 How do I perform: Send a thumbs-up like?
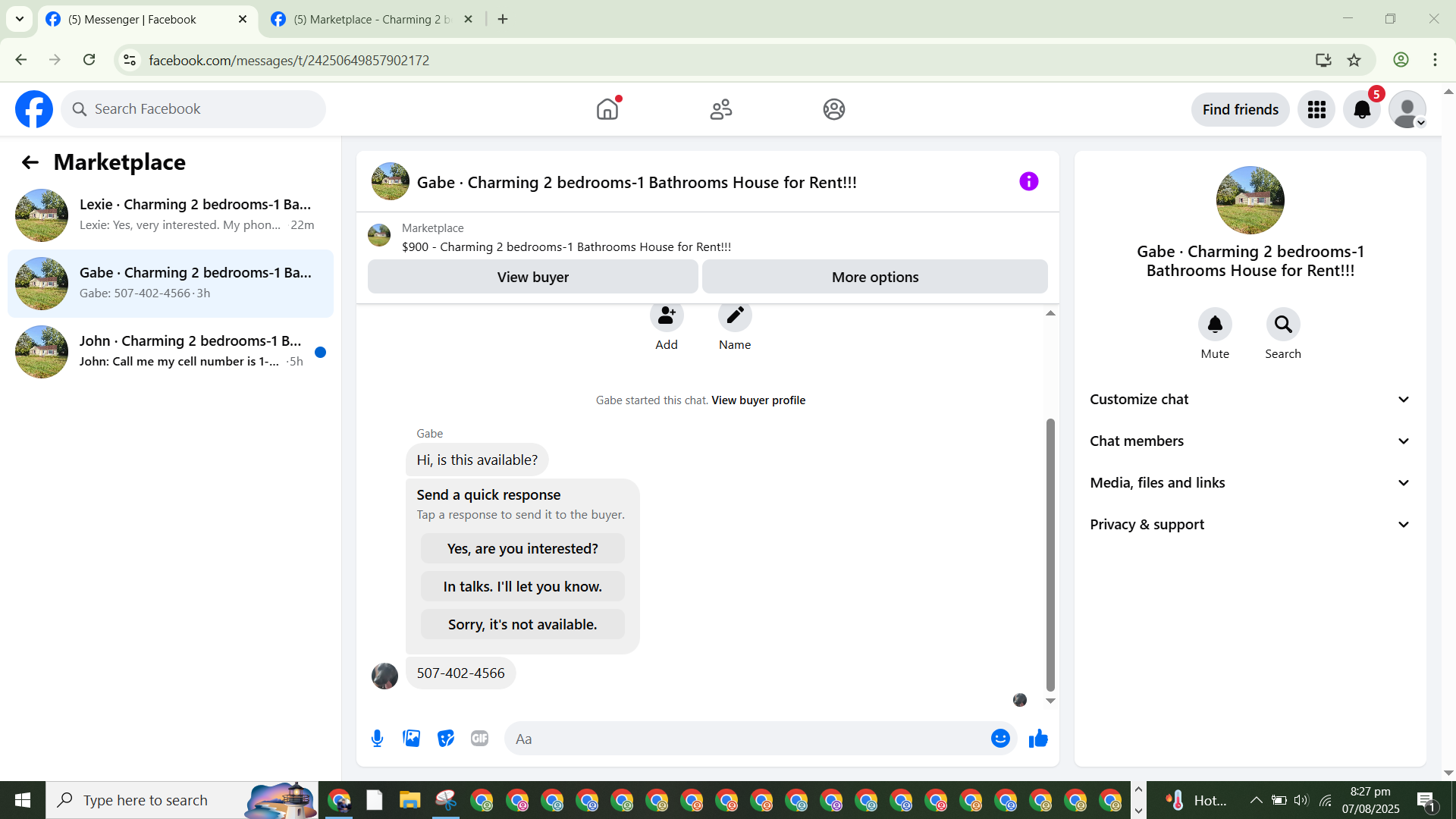click(x=1038, y=739)
